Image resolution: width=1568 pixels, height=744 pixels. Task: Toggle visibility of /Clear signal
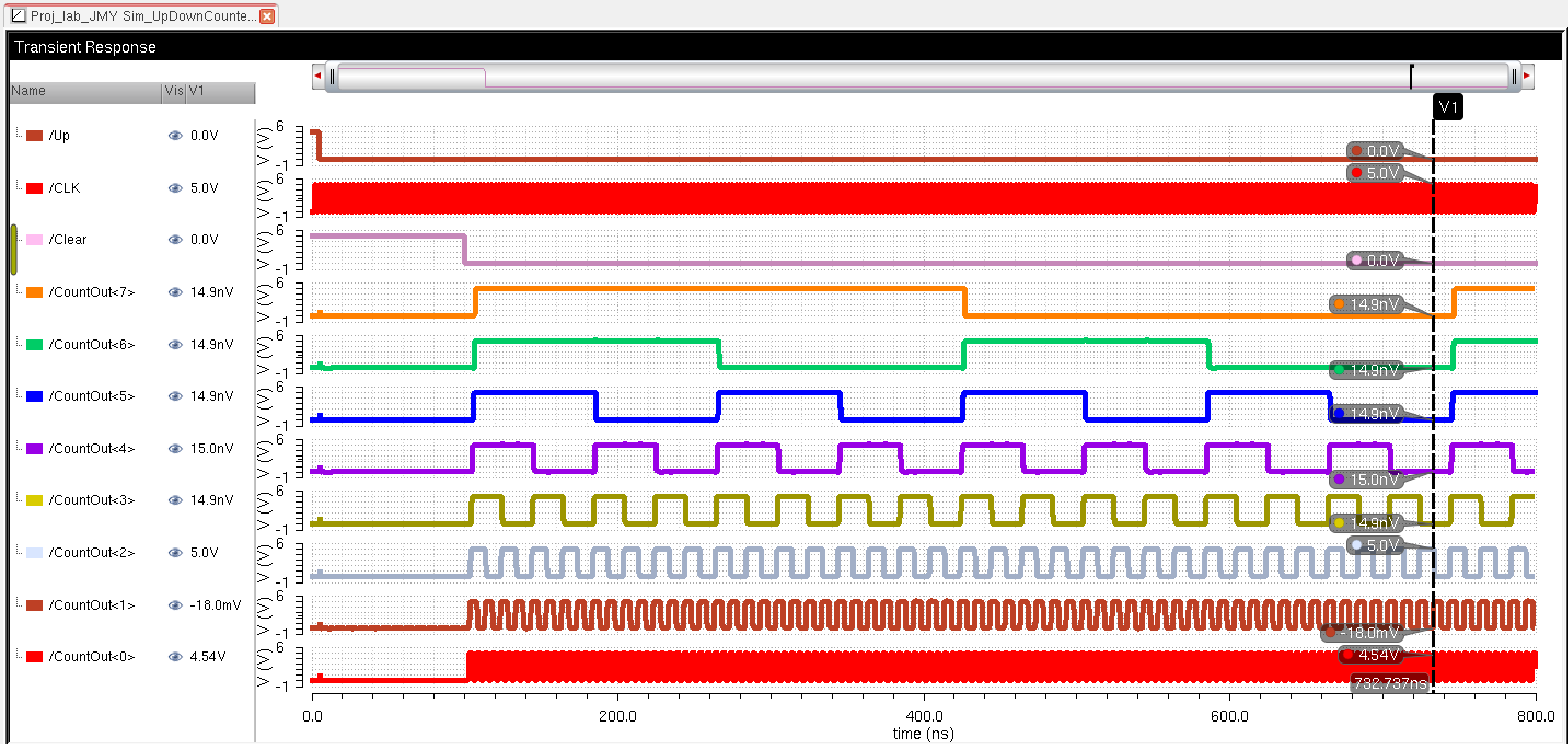pos(175,240)
